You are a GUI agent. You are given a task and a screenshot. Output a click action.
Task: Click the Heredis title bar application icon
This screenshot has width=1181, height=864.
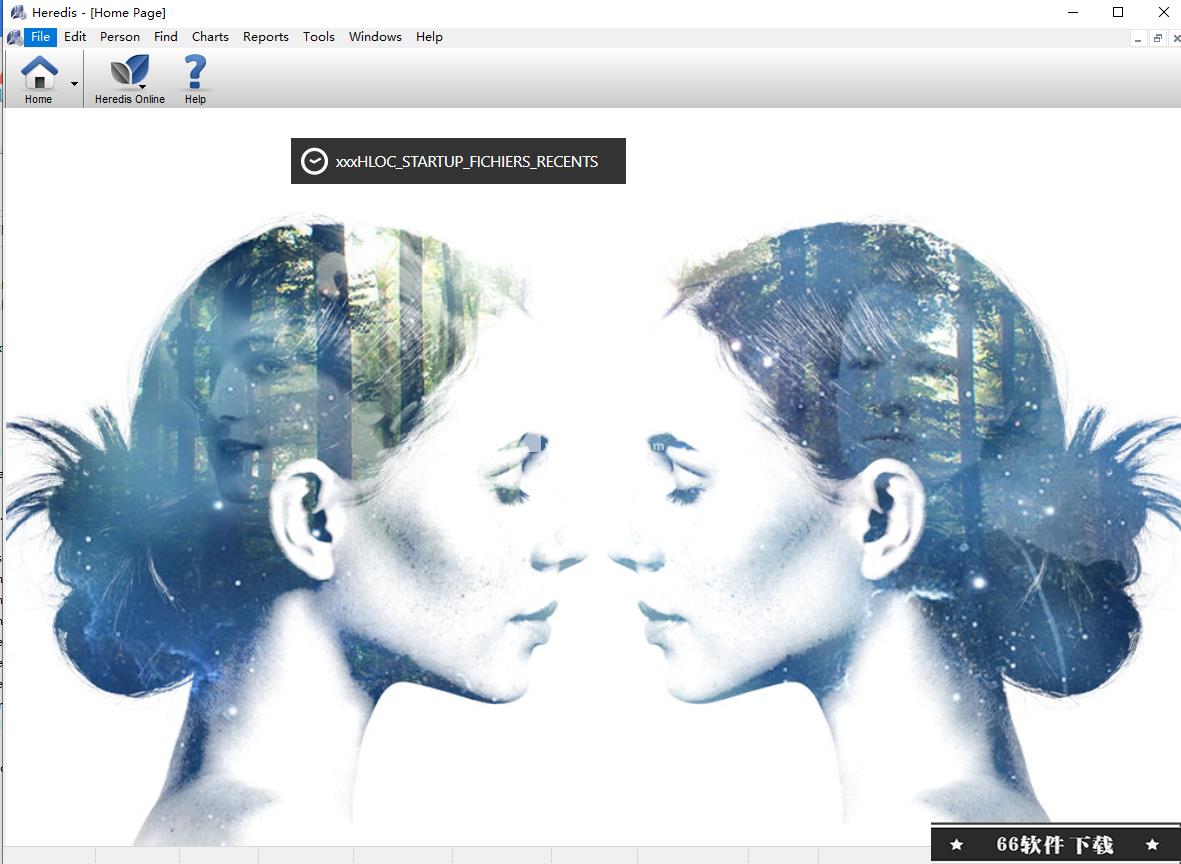click(18, 12)
